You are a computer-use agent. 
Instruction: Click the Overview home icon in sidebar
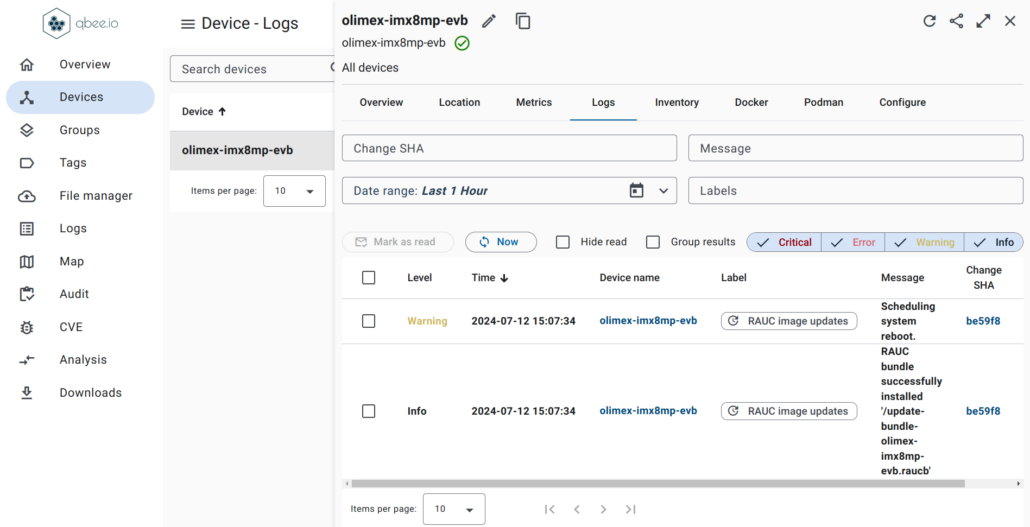[26, 64]
